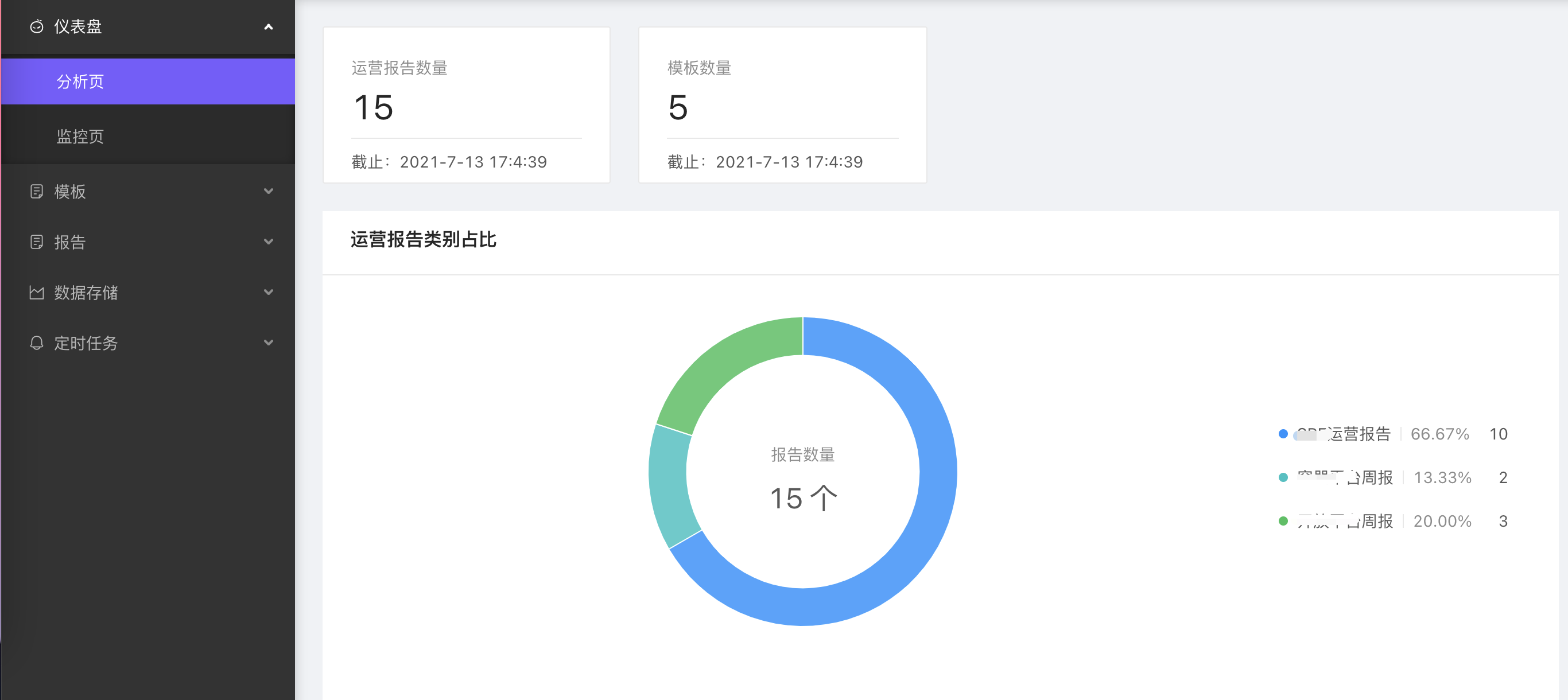
Task: Select the 分析页 menu item
Action: [x=80, y=81]
